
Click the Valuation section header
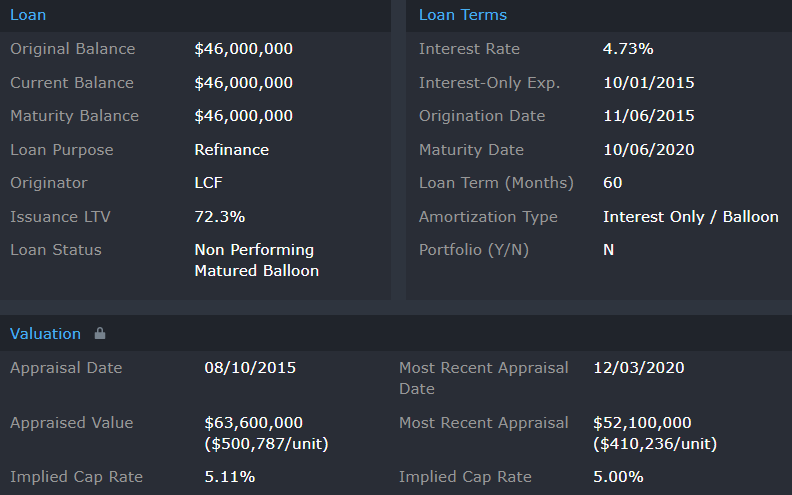click(x=45, y=334)
